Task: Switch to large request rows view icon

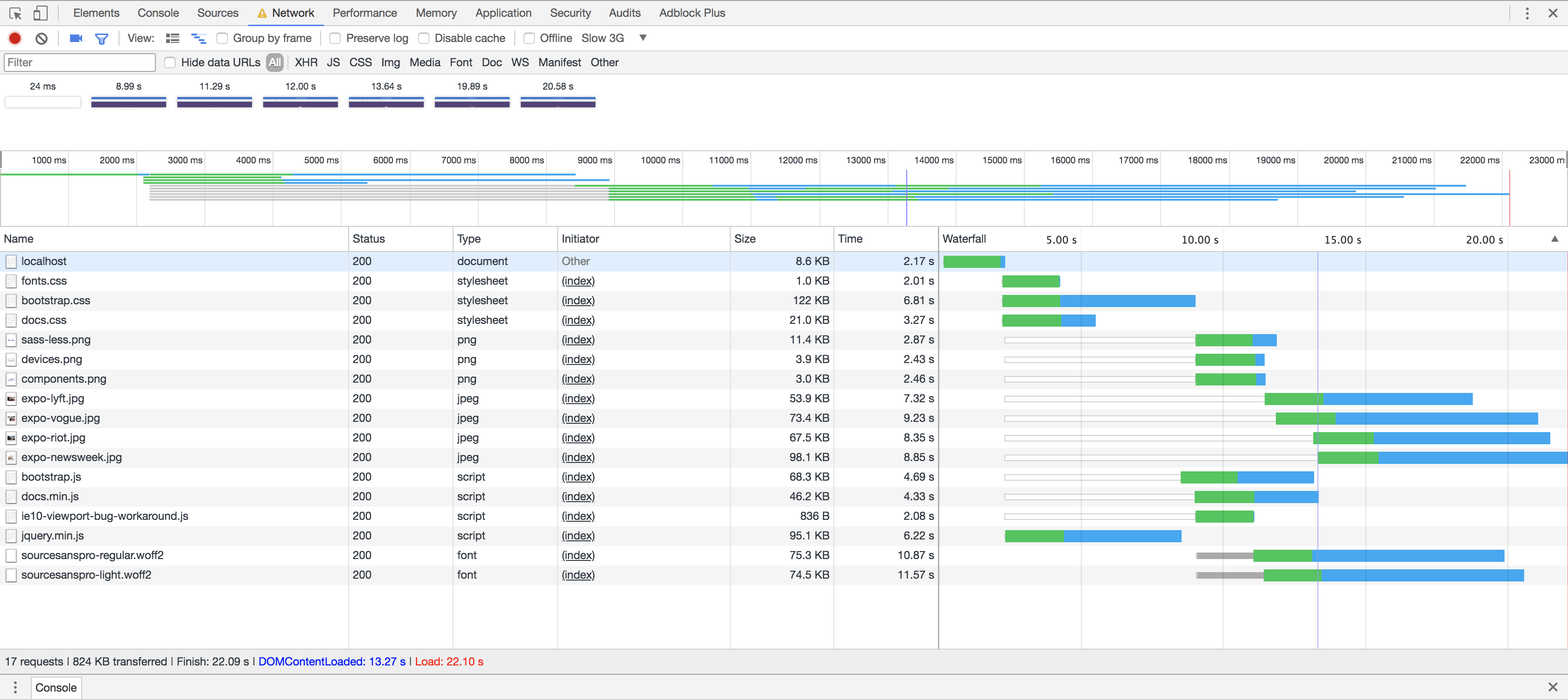Action: tap(173, 38)
